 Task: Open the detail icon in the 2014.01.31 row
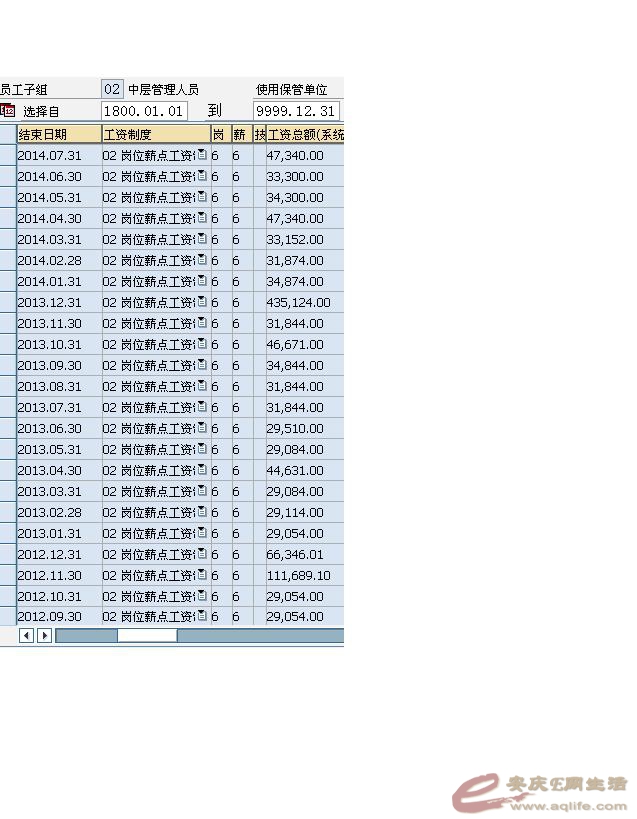[x=202, y=280]
